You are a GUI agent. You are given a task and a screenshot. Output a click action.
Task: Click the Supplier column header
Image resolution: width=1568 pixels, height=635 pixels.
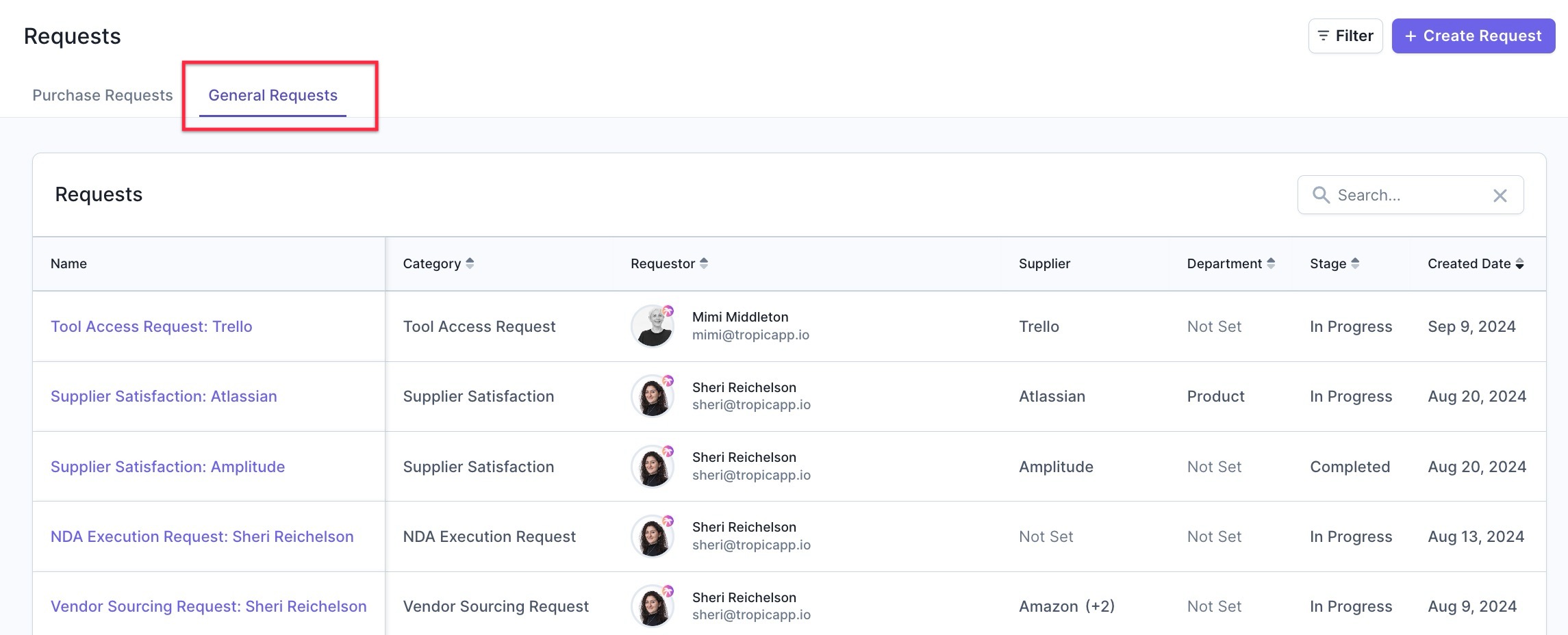click(x=1044, y=263)
